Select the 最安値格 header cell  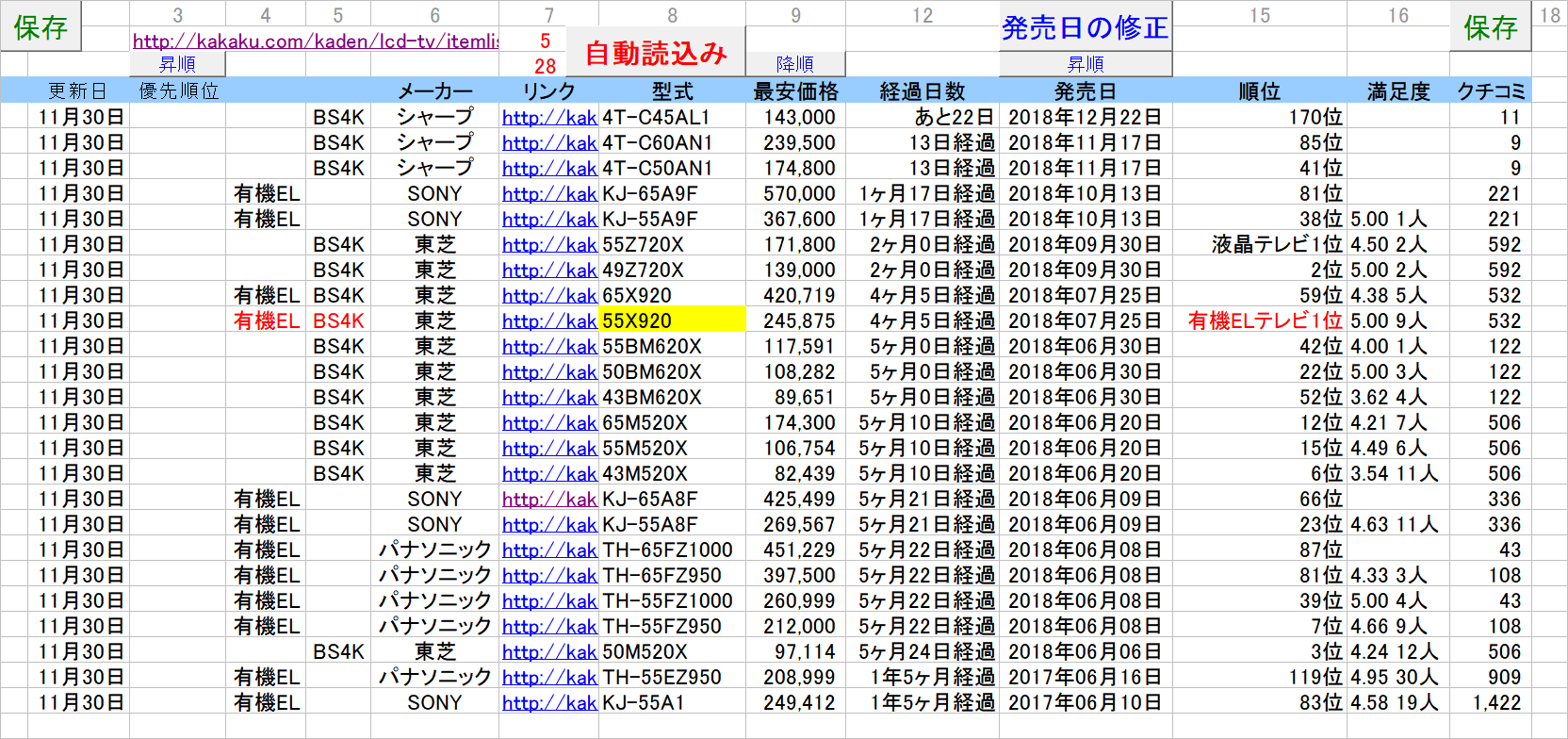[x=795, y=90]
